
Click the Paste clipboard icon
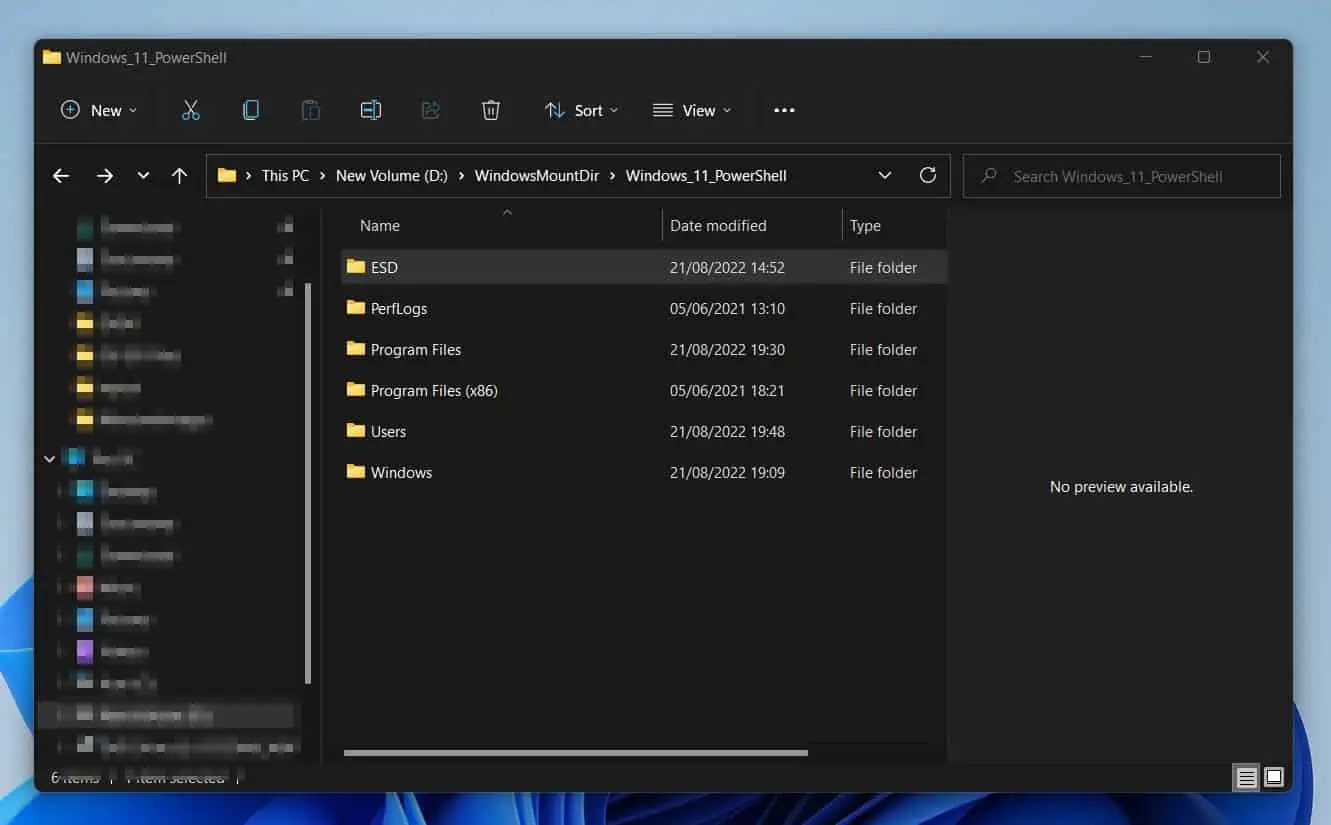(x=311, y=110)
